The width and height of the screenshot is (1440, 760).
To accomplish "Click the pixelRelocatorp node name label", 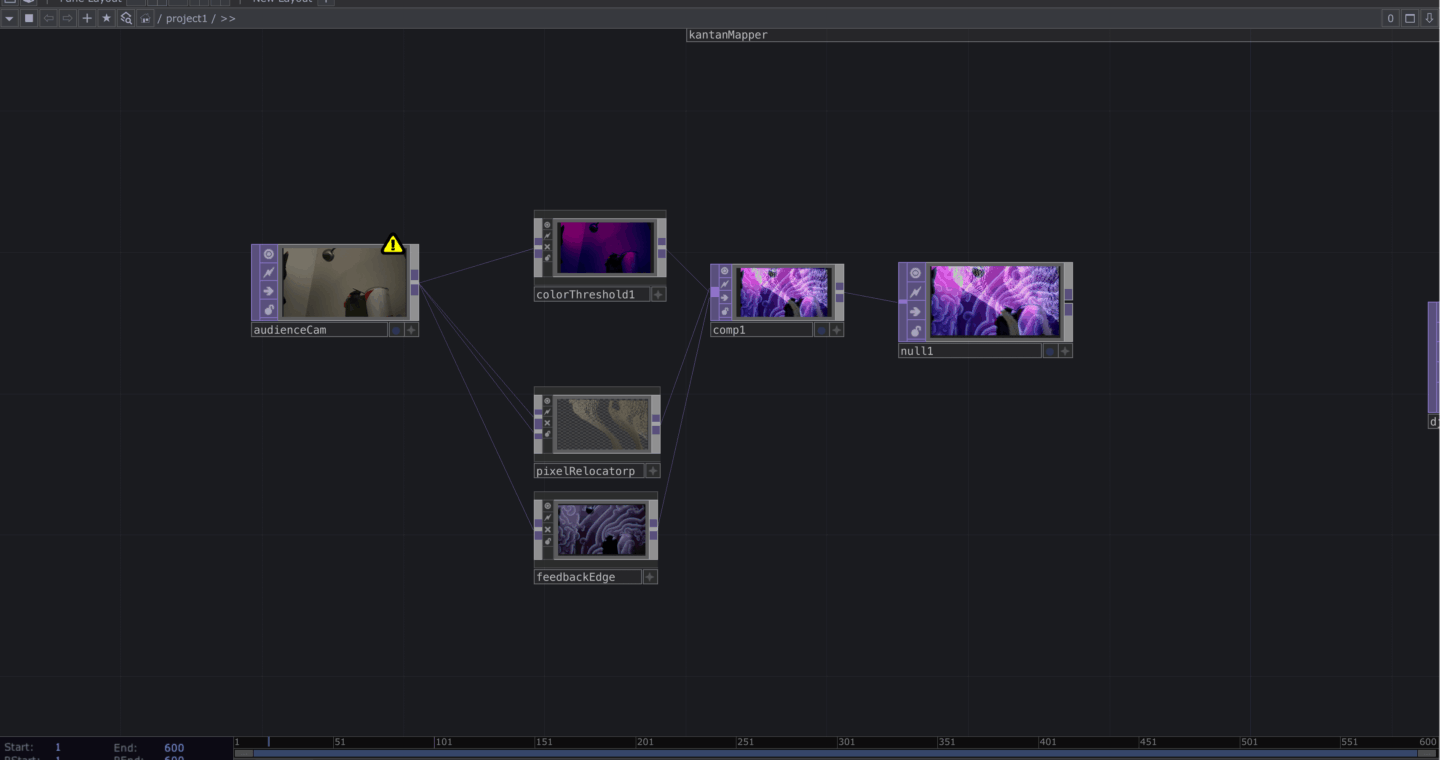I will pyautogui.click(x=586, y=471).
